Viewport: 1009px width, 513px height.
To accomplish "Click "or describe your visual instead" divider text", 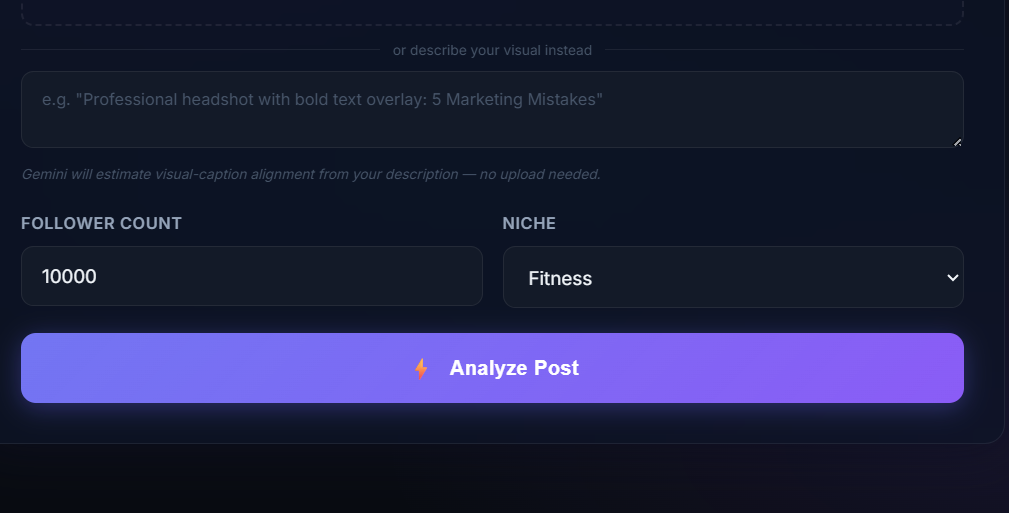I will (492, 50).
